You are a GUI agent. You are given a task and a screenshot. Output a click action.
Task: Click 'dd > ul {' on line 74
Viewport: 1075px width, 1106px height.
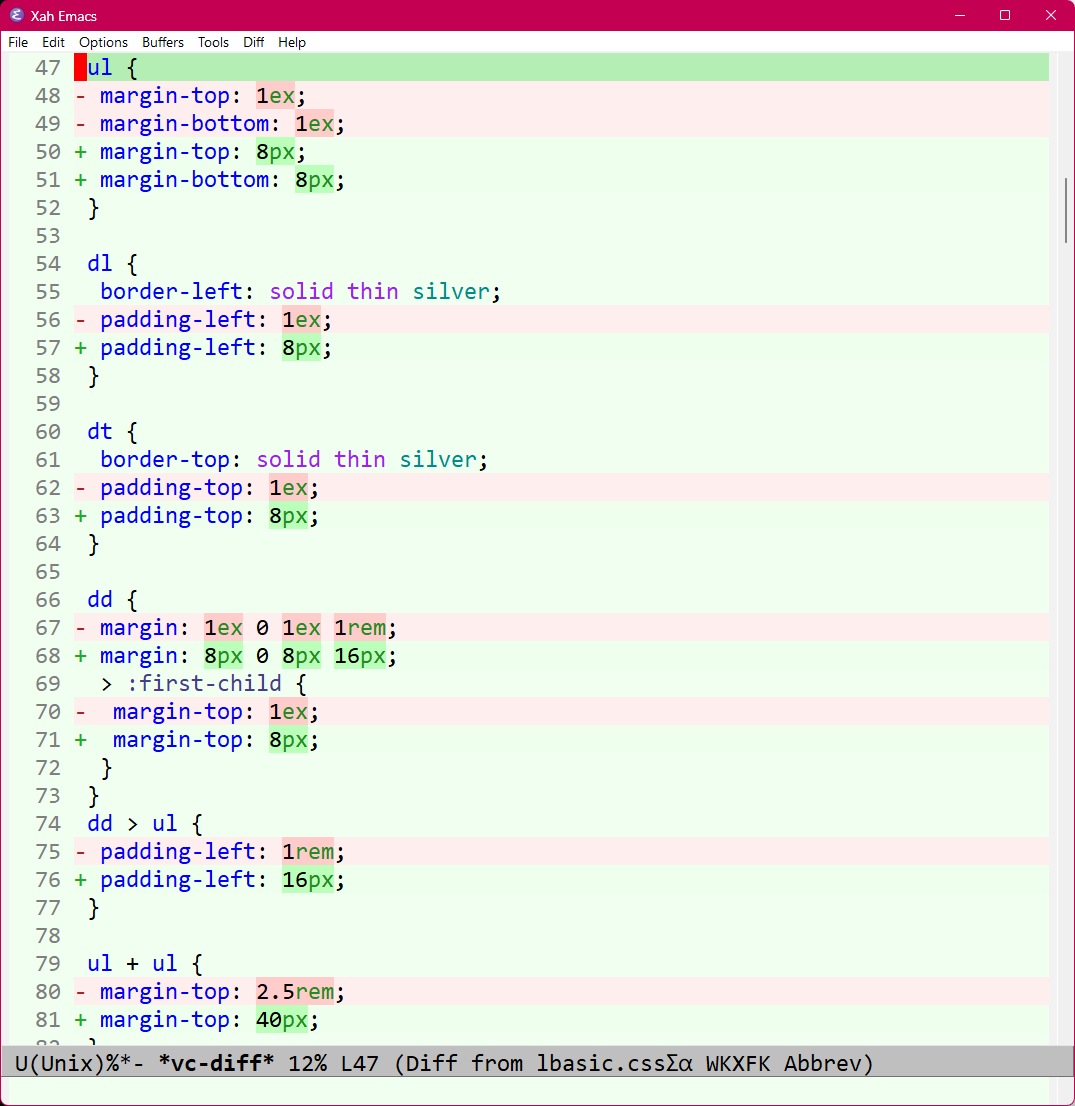(145, 823)
